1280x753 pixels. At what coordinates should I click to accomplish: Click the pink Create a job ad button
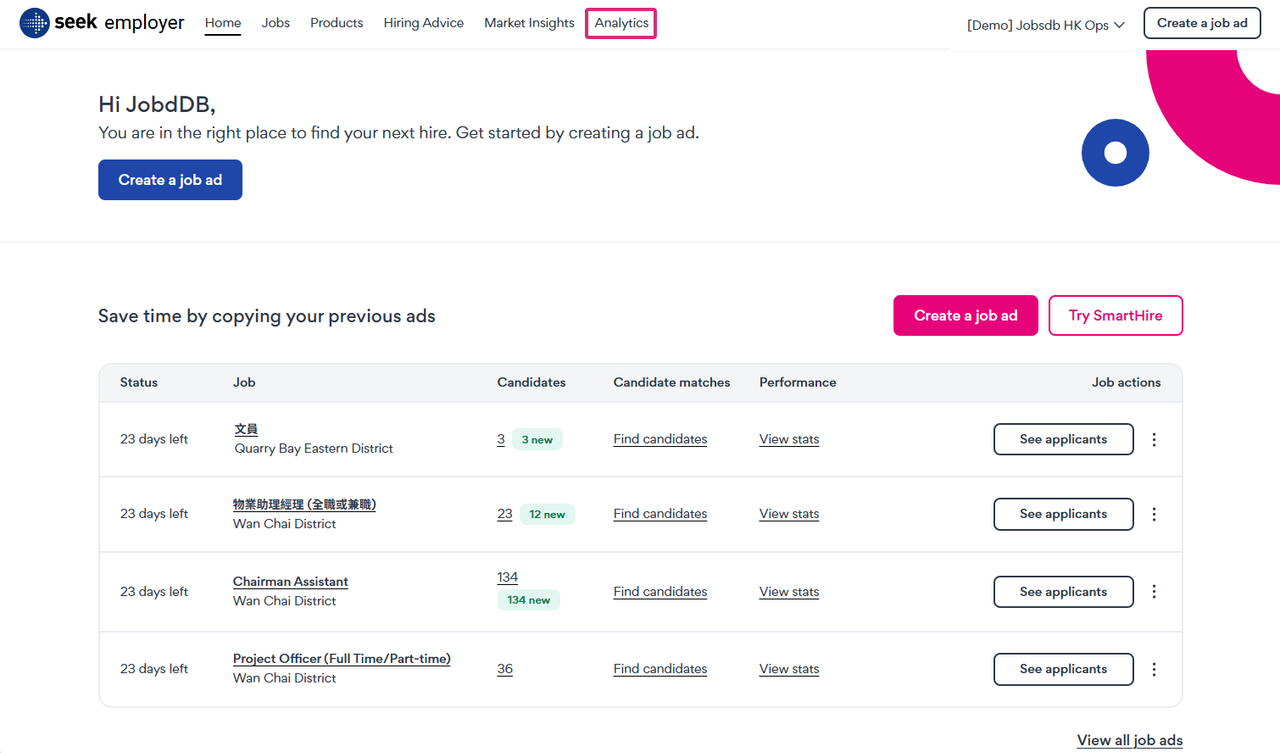coord(965,315)
